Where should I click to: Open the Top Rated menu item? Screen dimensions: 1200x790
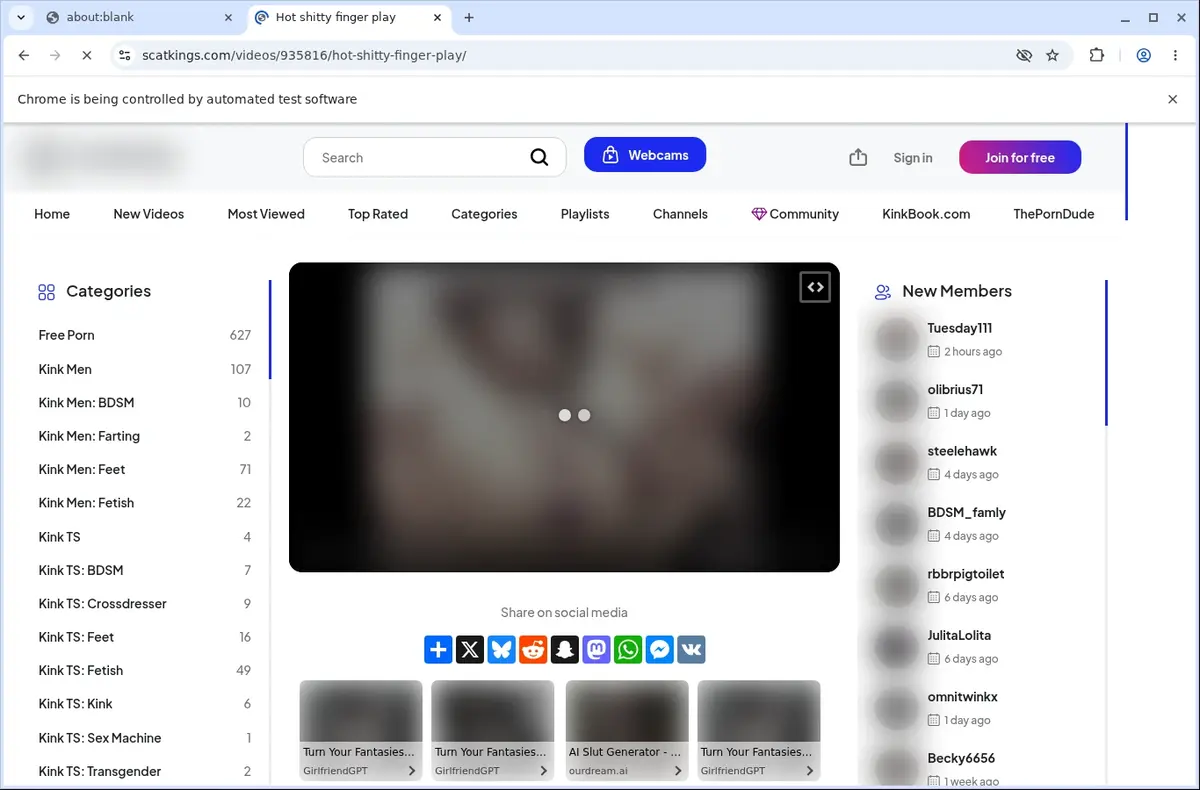pos(378,214)
